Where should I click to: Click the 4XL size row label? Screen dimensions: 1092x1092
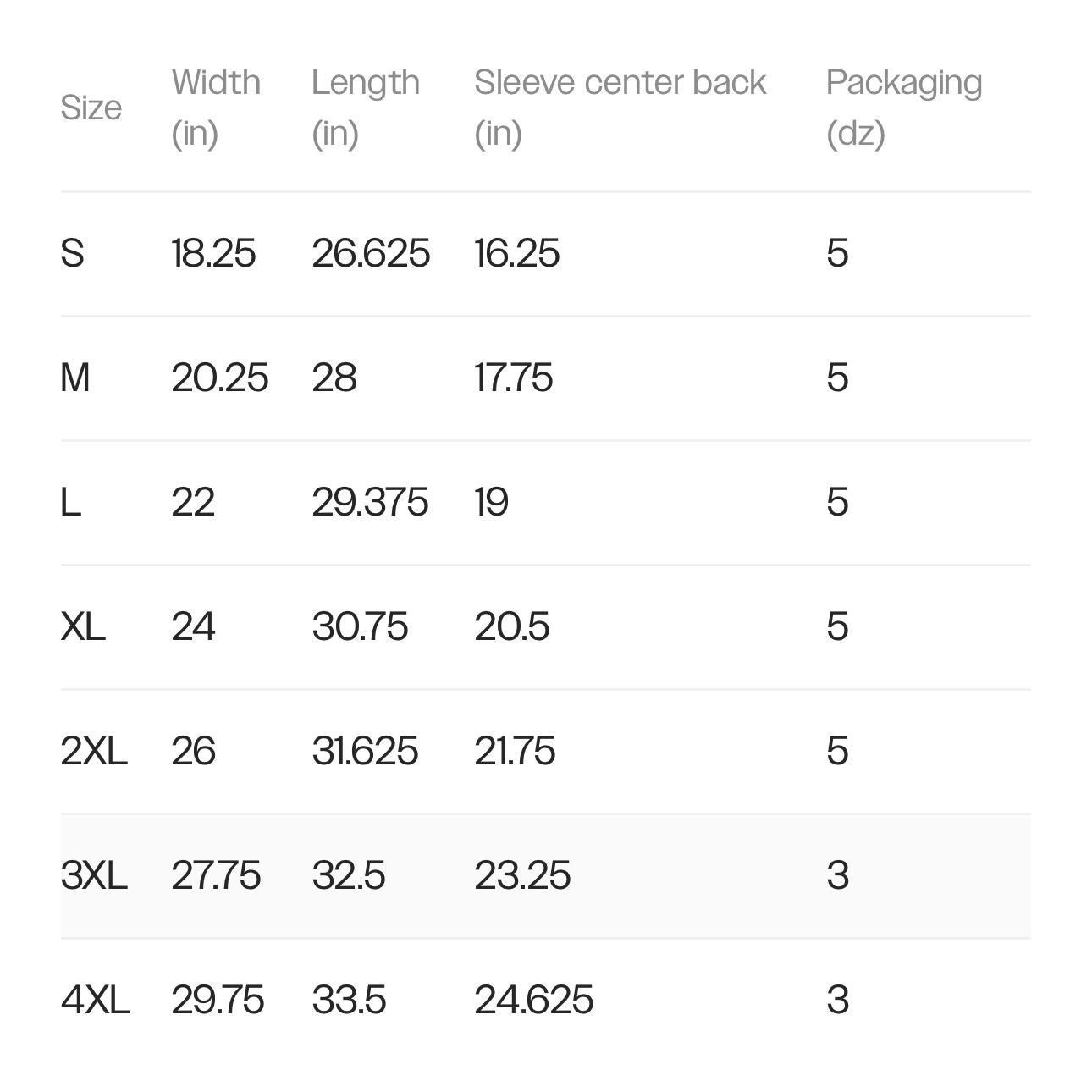tap(96, 1000)
